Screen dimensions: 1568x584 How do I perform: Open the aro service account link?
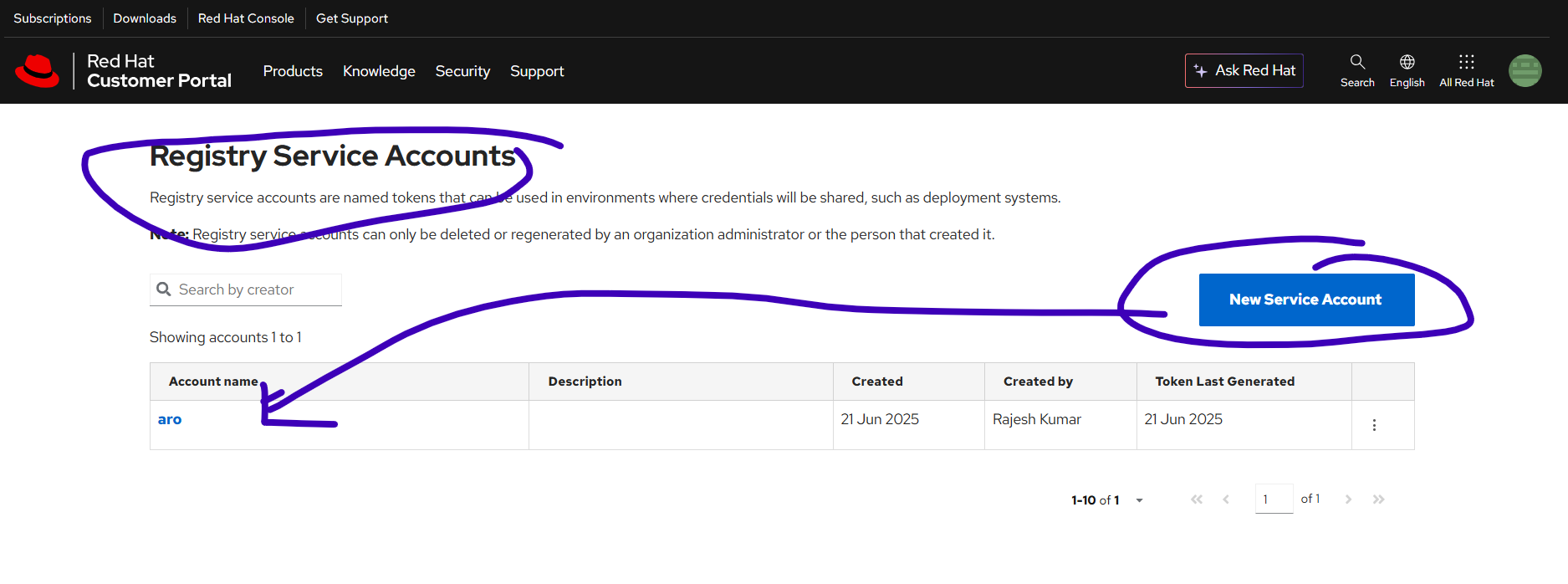click(170, 420)
